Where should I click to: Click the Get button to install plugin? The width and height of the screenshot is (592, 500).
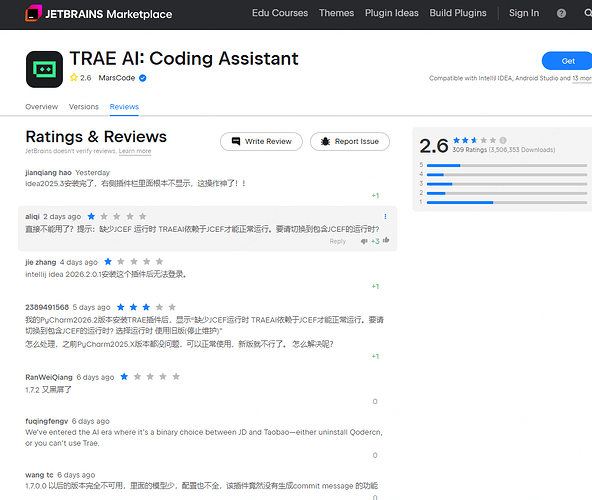coord(567,61)
